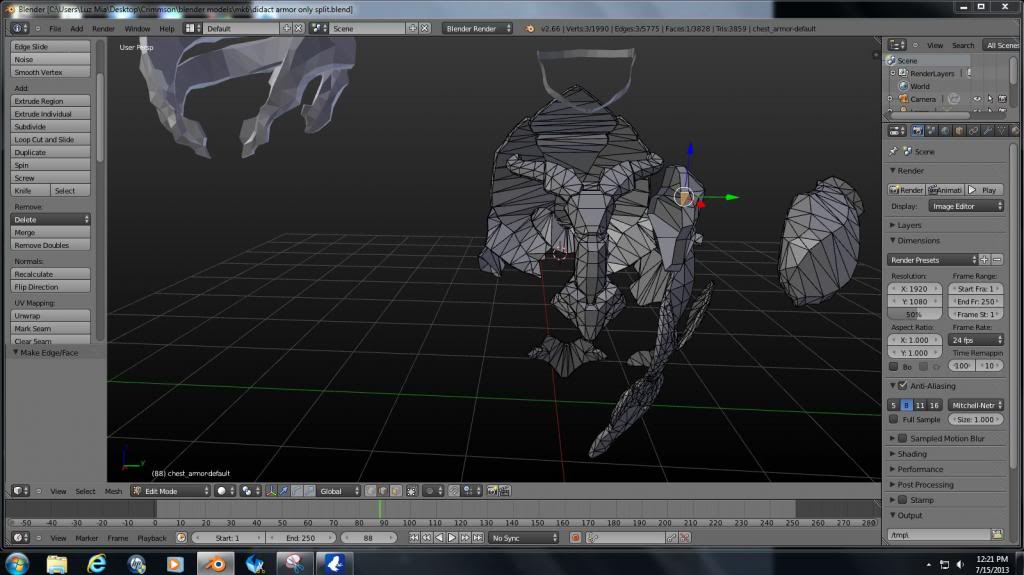Select vertex select mode icon

pos(370,491)
